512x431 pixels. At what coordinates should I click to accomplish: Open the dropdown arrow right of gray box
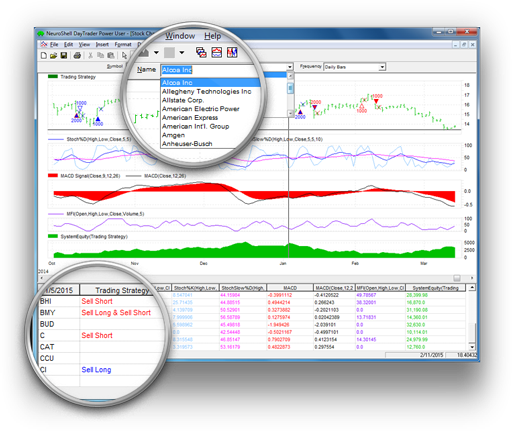click(x=182, y=52)
